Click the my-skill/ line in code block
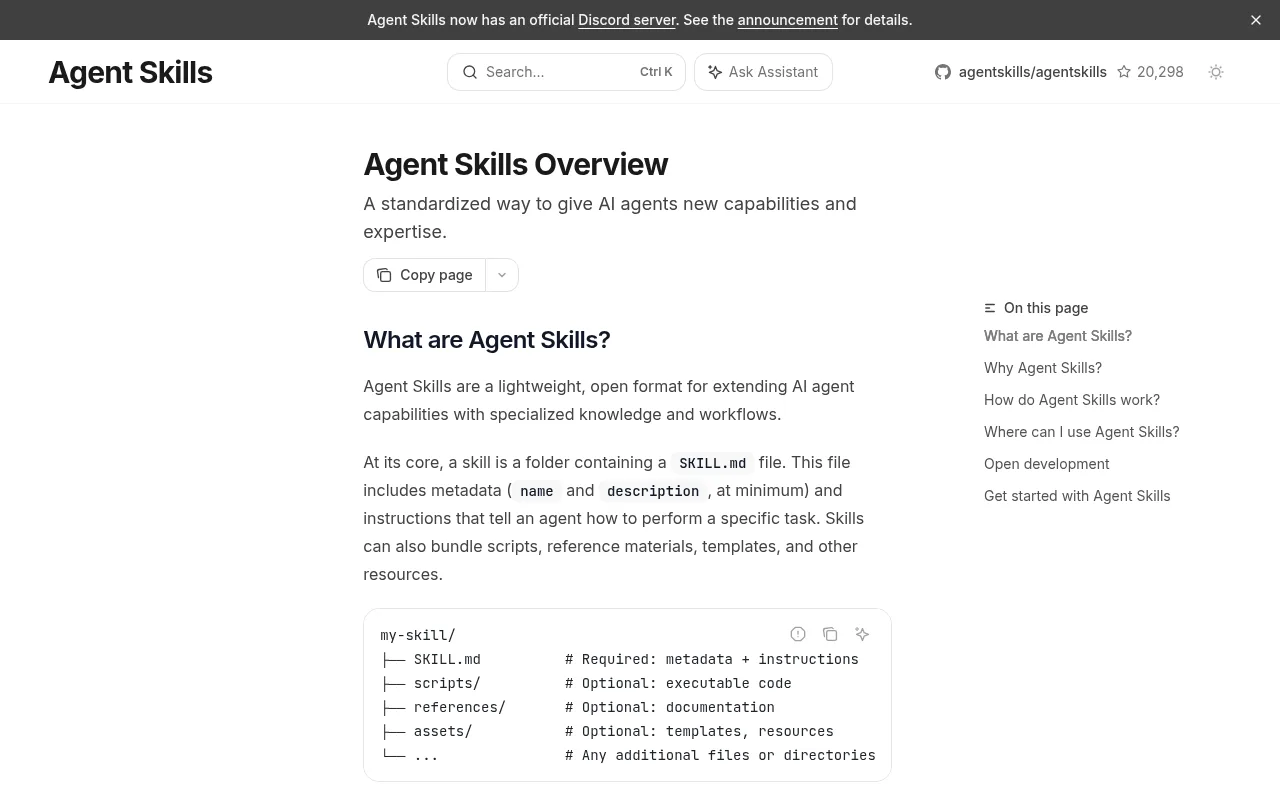 pyautogui.click(x=418, y=635)
